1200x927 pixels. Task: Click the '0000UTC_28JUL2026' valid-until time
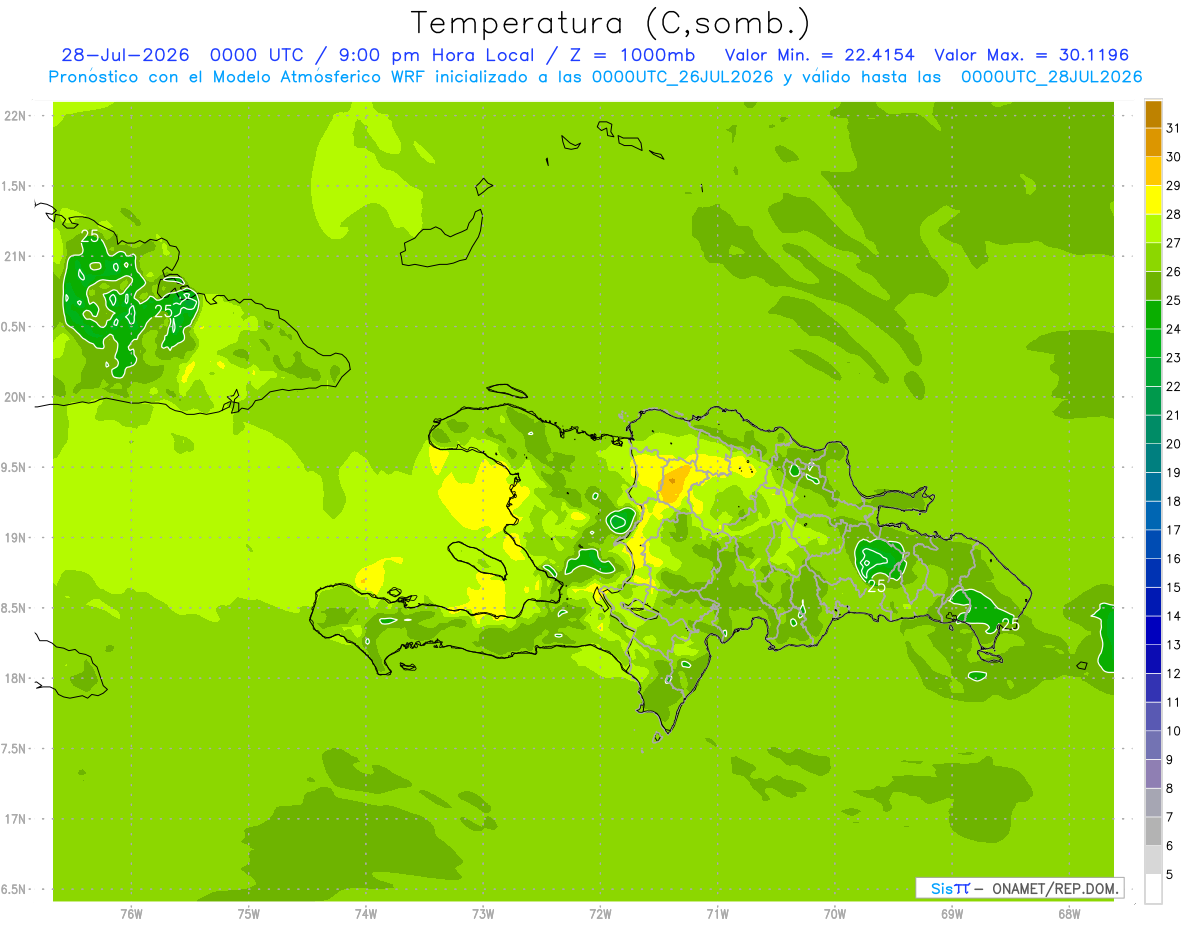tap(1051, 77)
